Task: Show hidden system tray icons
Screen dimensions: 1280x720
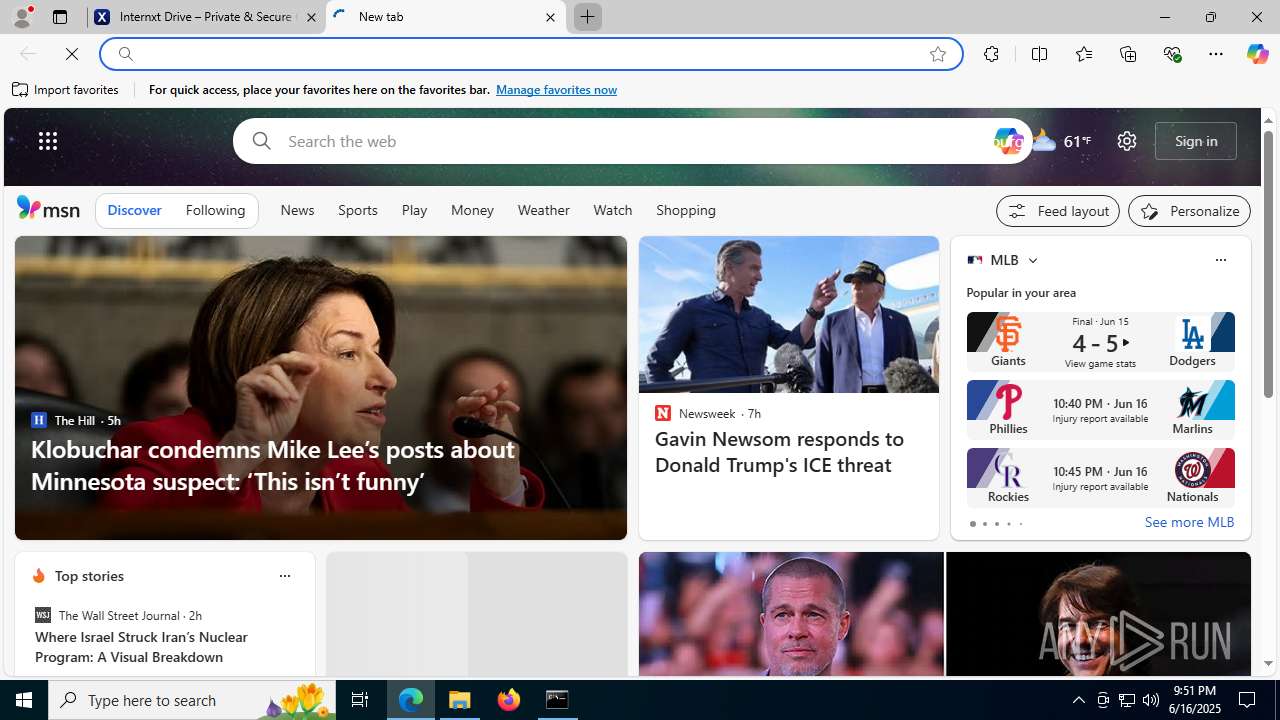Action: tap(1078, 700)
